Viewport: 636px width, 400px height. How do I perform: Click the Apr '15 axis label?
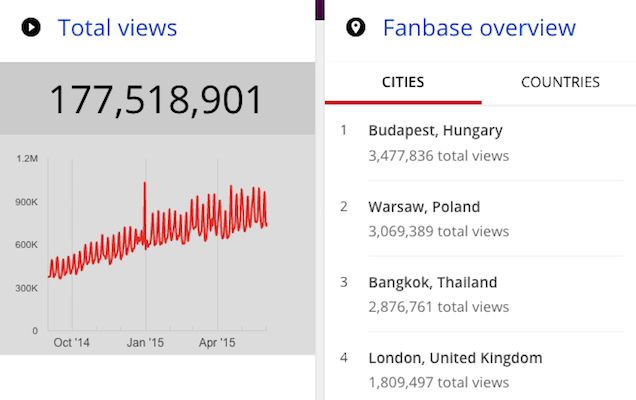217,342
